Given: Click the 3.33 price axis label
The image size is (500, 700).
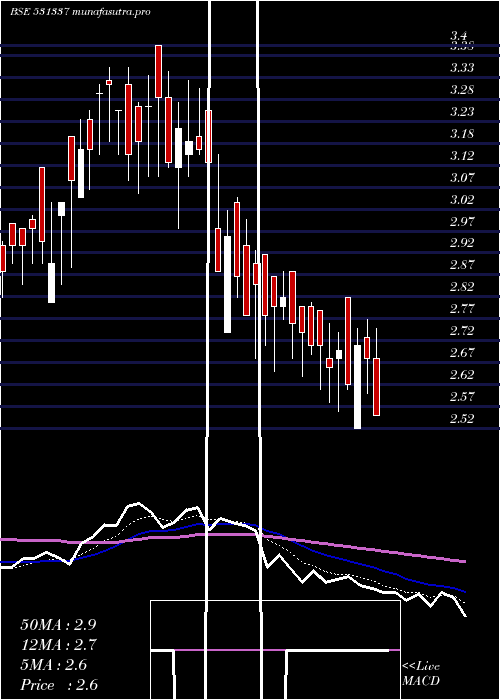Looking at the screenshot, I should point(462,68).
